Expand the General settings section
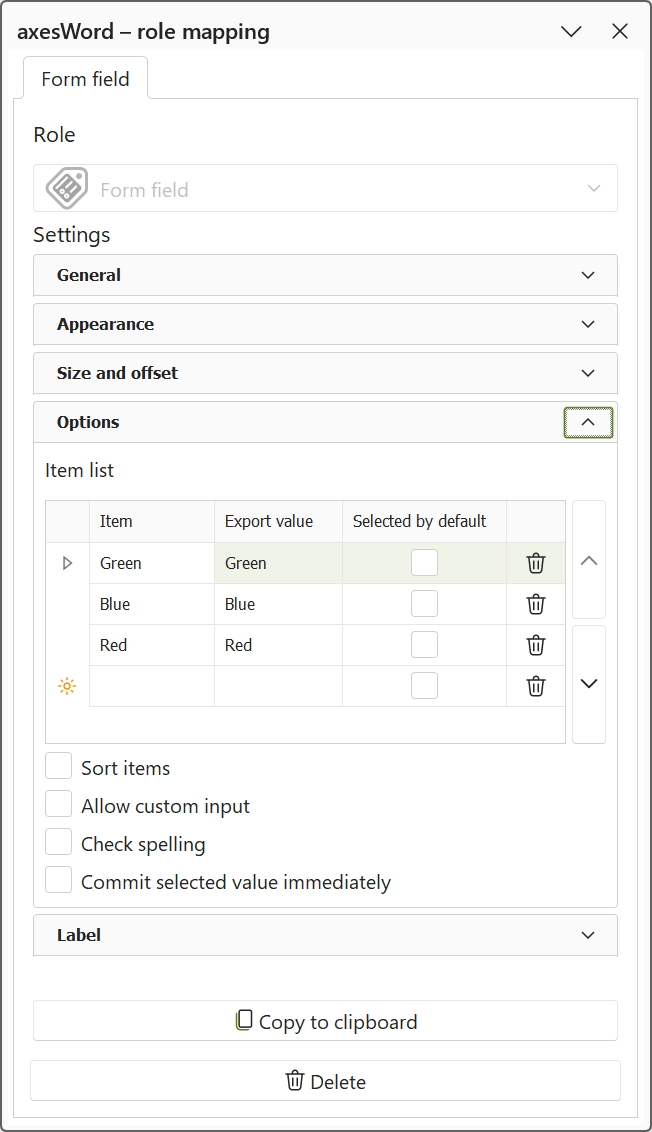 pyautogui.click(x=326, y=275)
